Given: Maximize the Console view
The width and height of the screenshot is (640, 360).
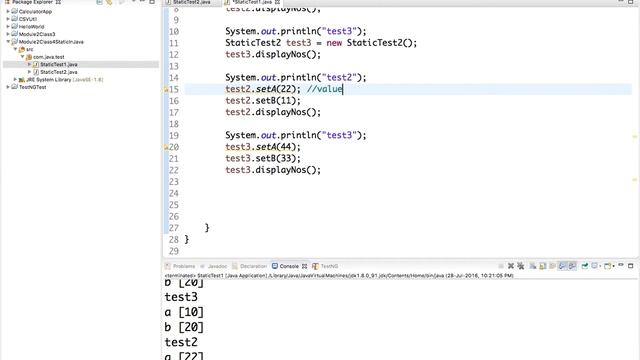Looking at the screenshot, I should pyautogui.click(x=631, y=266).
